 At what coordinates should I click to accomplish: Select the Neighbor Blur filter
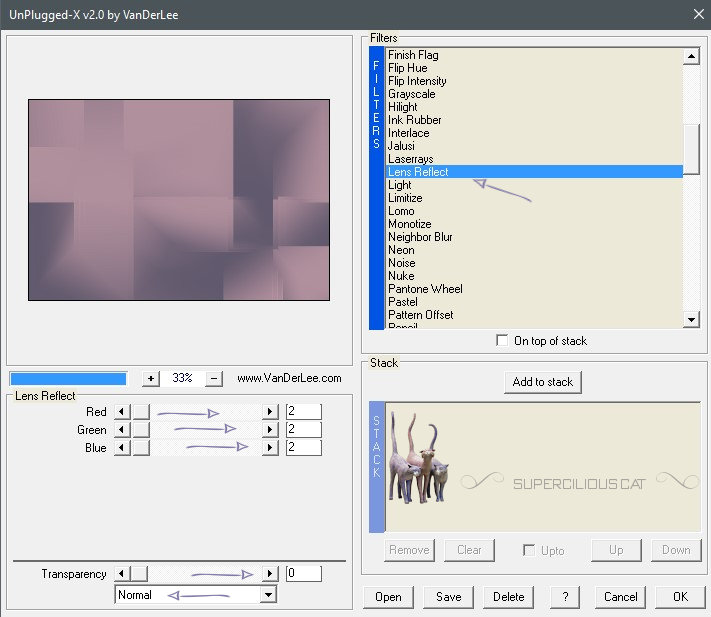[x=420, y=237]
